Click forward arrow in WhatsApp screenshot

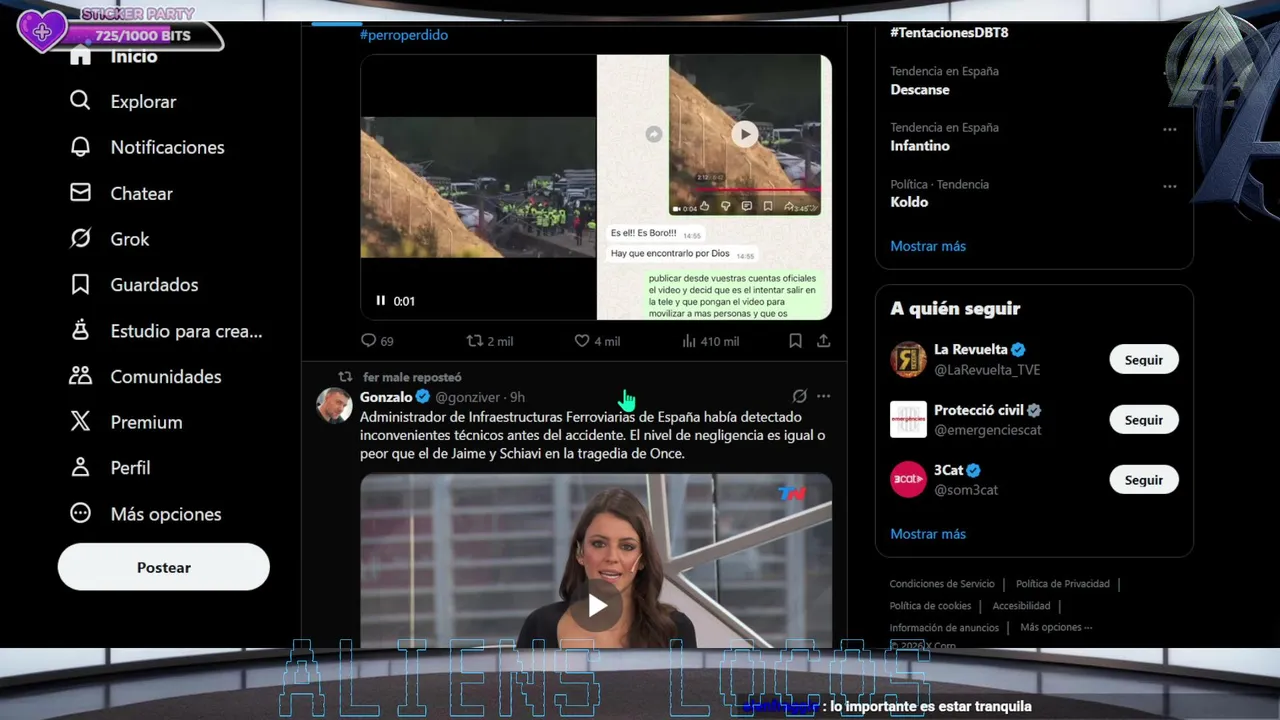(x=653, y=134)
